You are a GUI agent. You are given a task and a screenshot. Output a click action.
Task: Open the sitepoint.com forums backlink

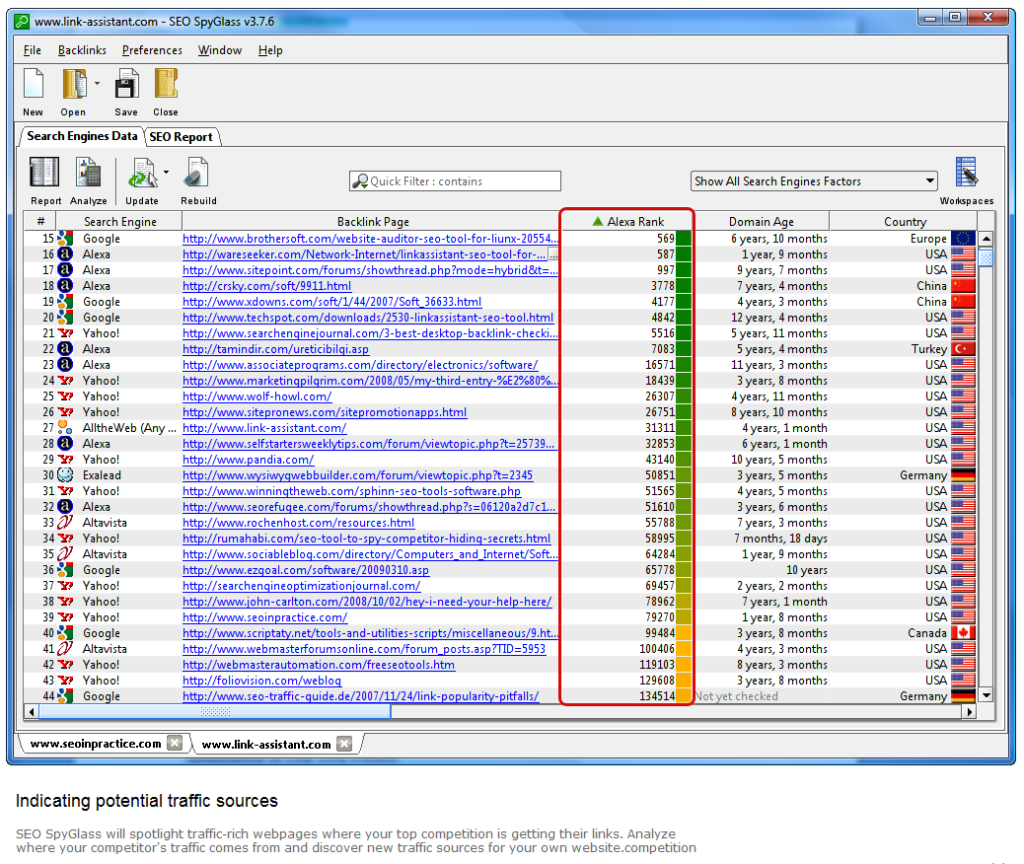pos(370,270)
